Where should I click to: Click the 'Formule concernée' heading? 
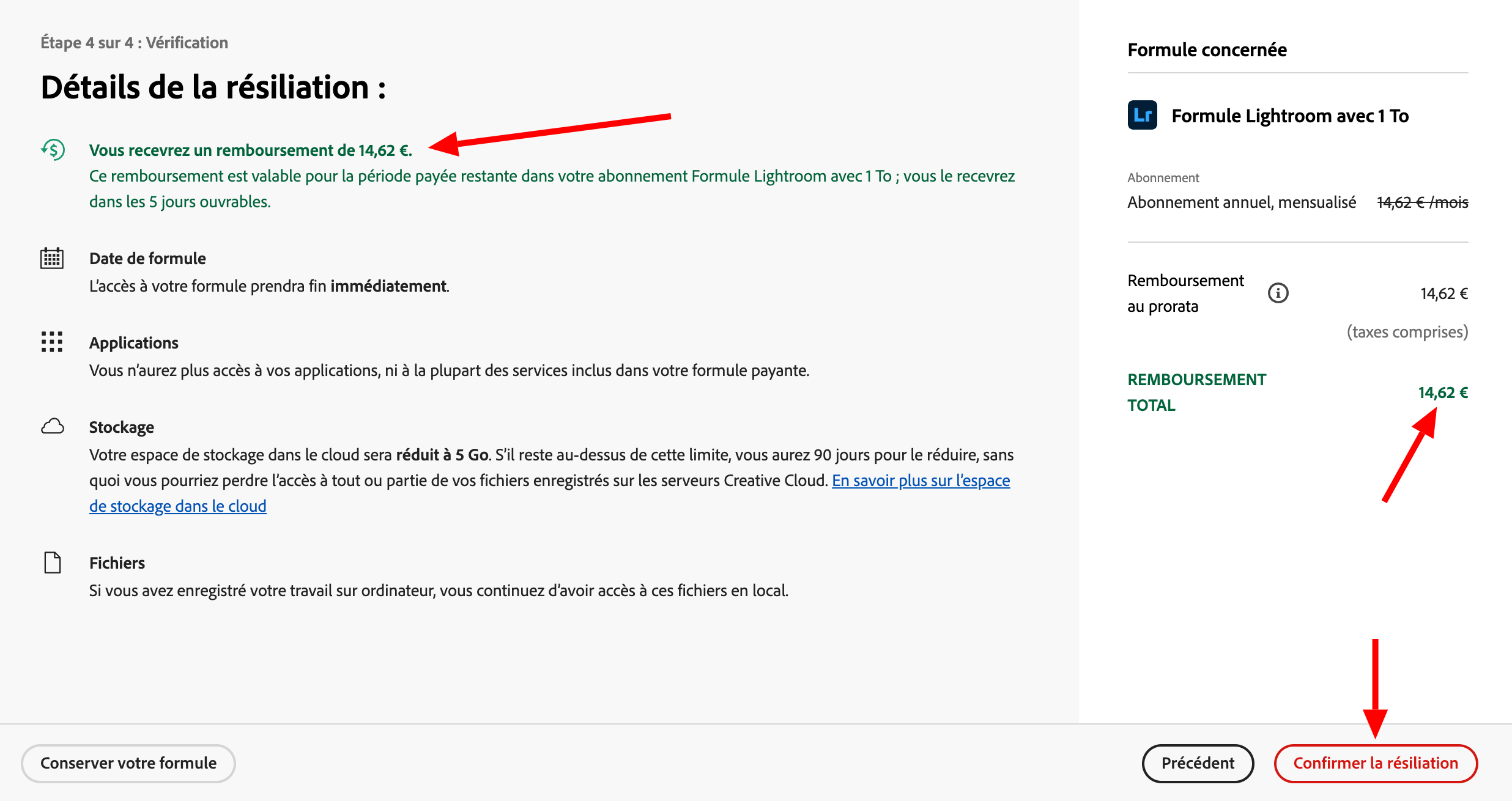(1207, 50)
